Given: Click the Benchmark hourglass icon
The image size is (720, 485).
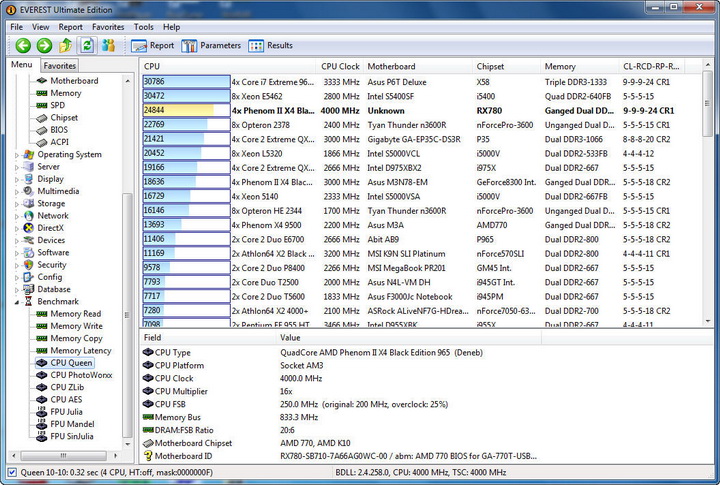Looking at the screenshot, I should click(28, 301).
